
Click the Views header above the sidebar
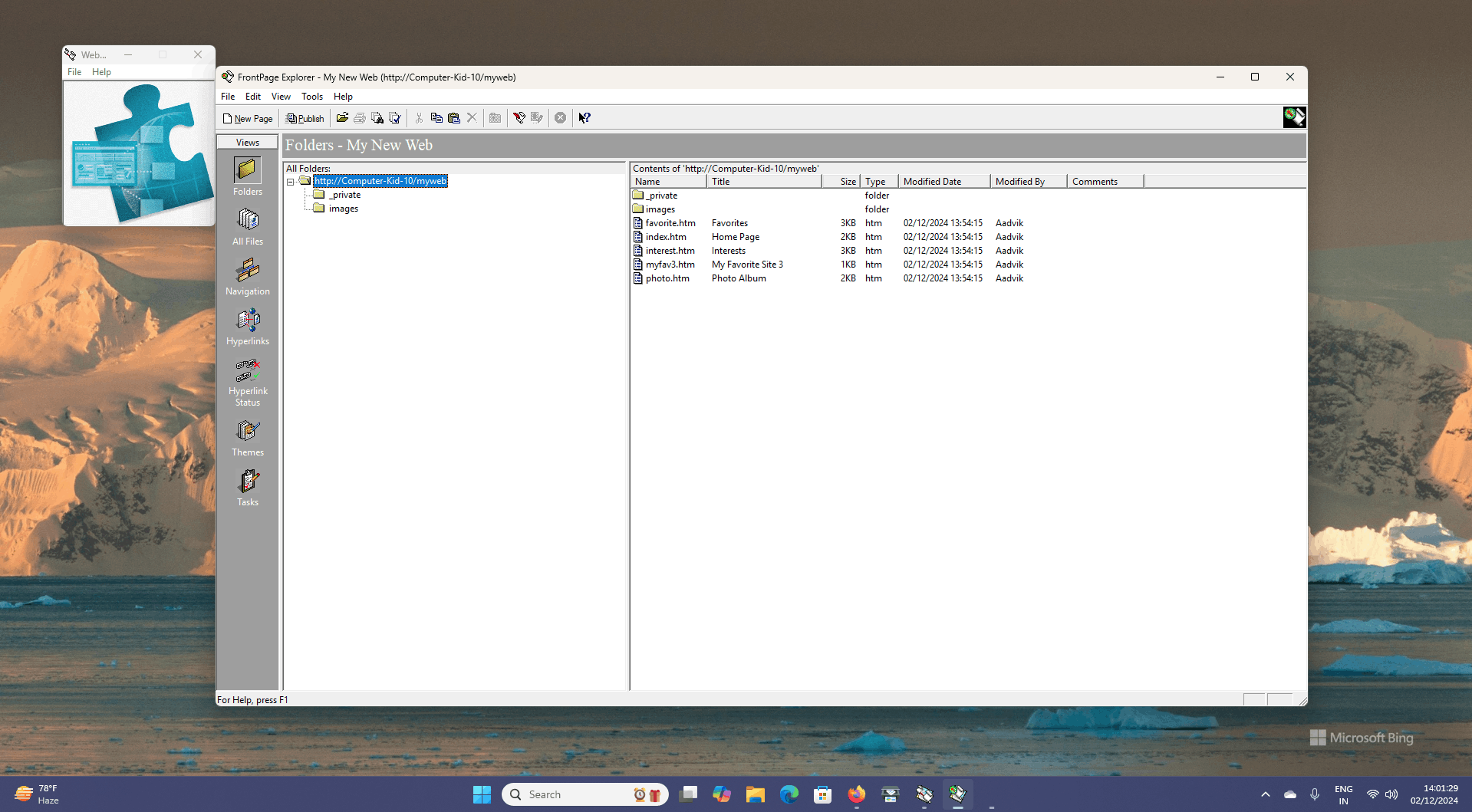248,143
